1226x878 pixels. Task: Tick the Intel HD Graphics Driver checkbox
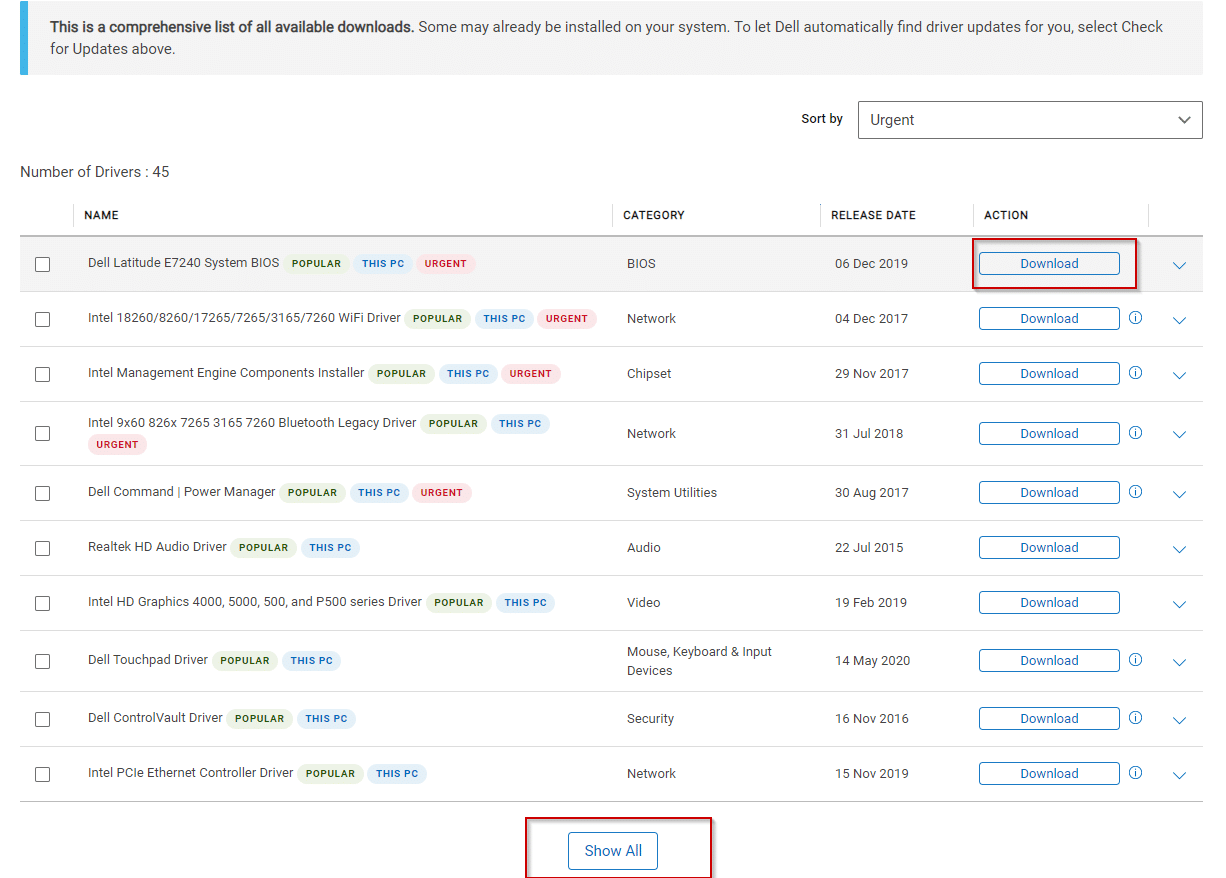coord(42,603)
